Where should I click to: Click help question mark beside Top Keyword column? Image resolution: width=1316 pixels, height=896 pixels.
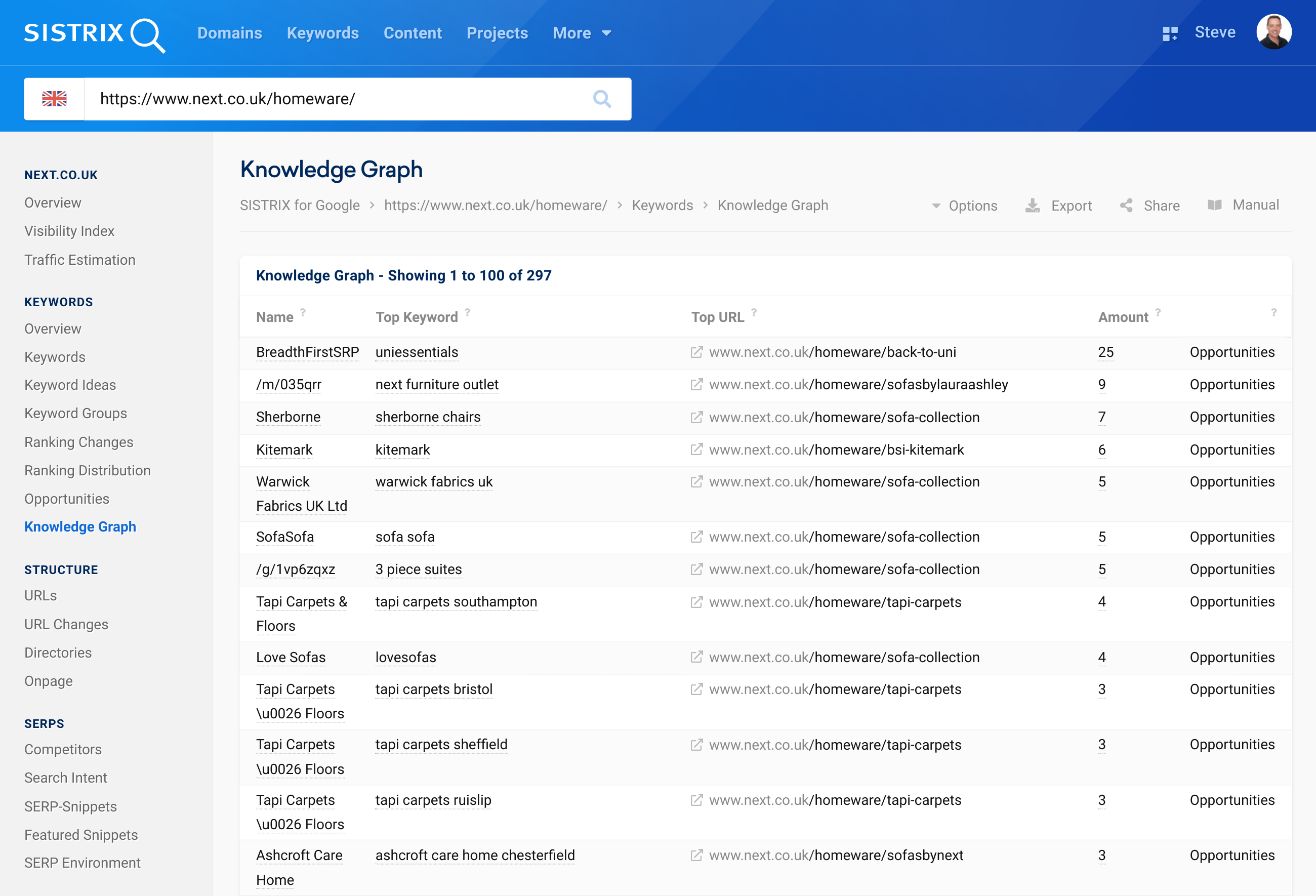468,312
